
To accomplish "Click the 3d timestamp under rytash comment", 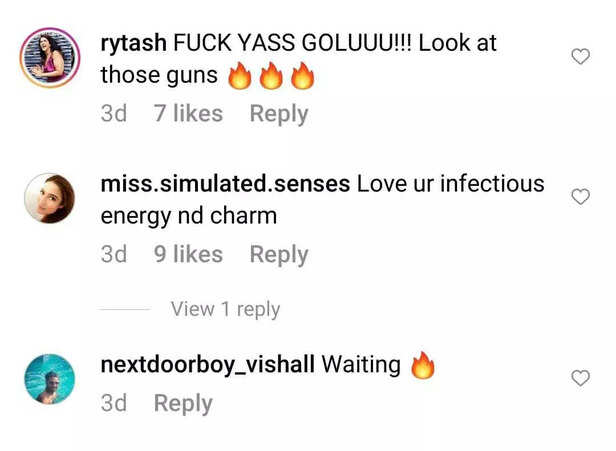I will [x=114, y=114].
